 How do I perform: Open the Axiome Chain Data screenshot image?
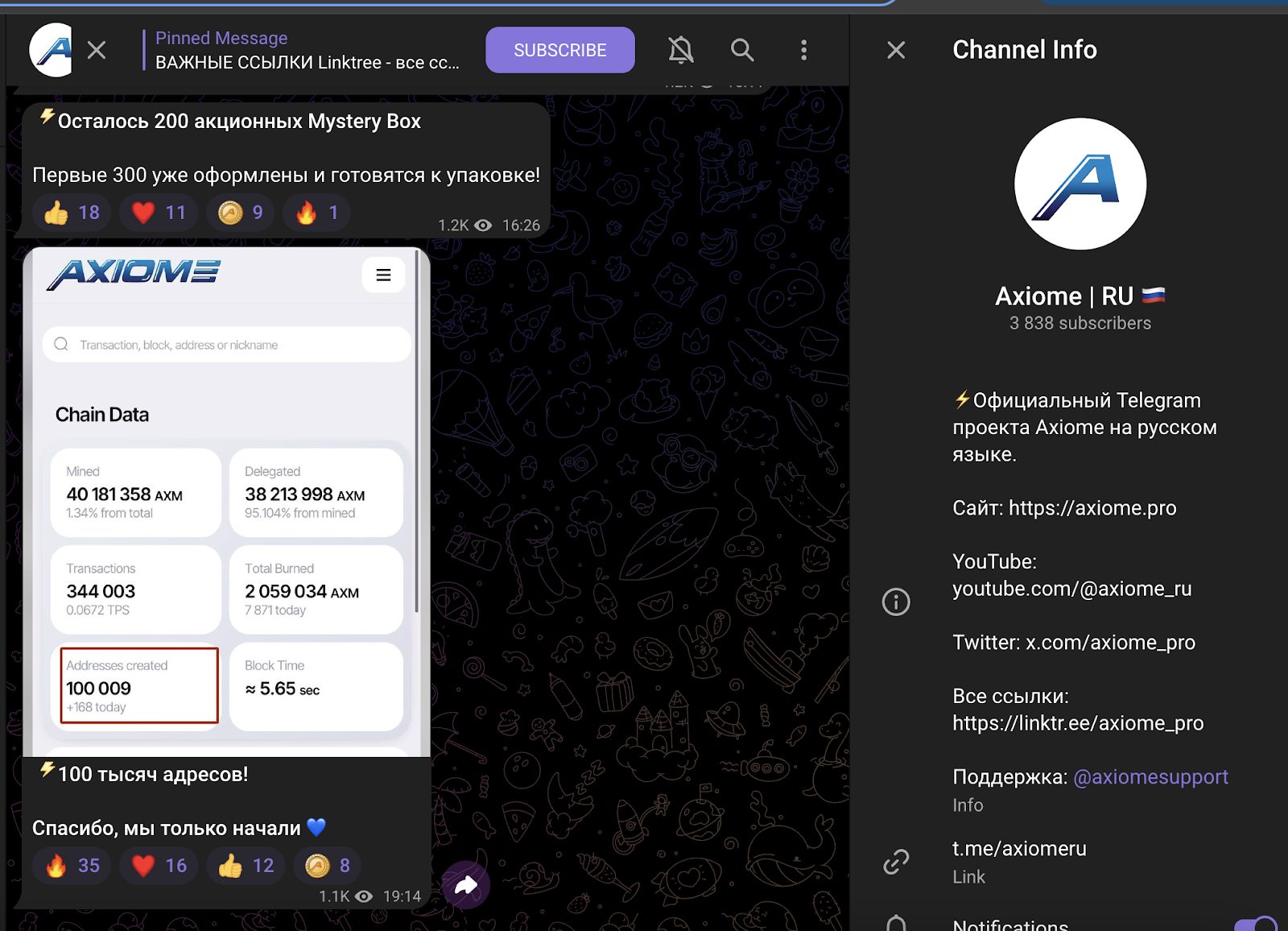pos(226,502)
